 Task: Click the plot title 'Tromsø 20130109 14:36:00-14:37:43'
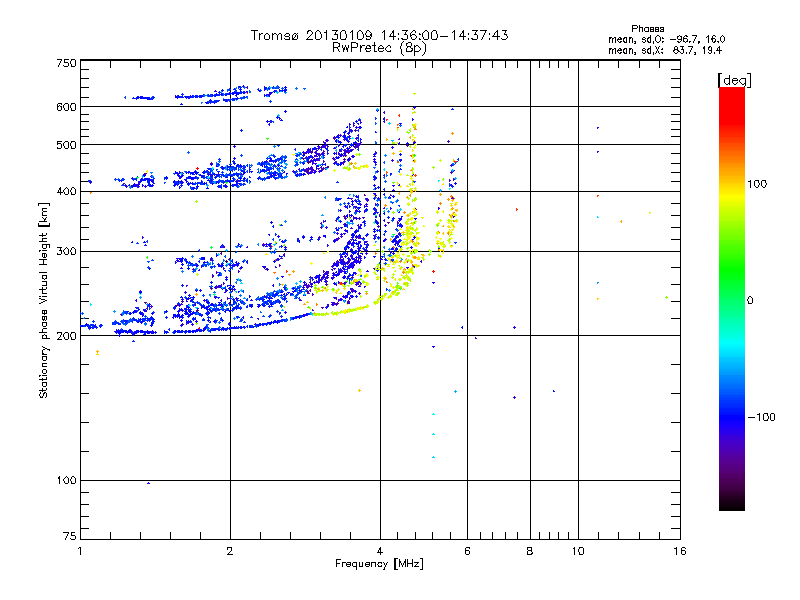coord(379,35)
